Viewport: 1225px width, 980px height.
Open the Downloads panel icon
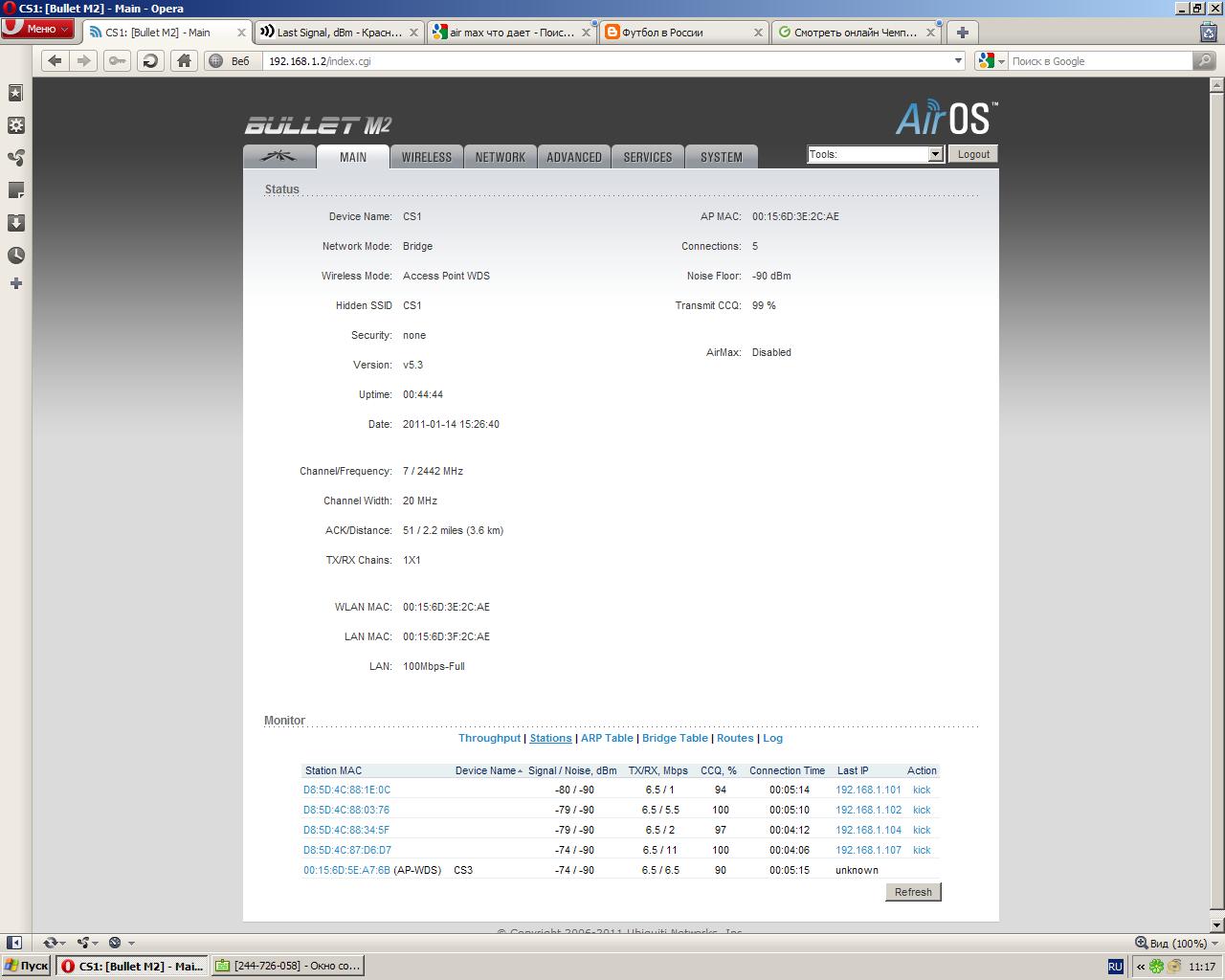tap(15, 223)
